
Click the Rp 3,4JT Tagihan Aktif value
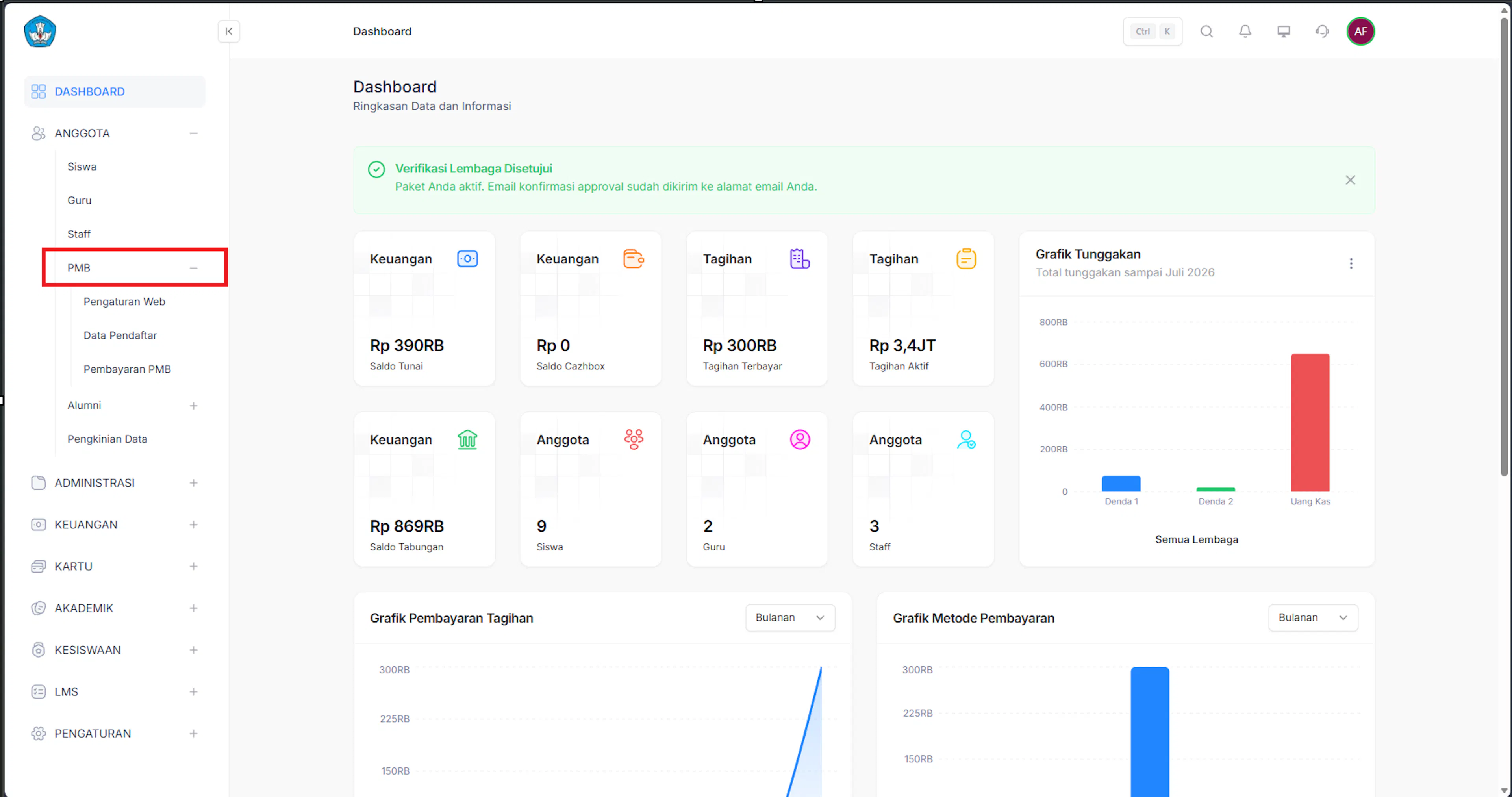902,345
